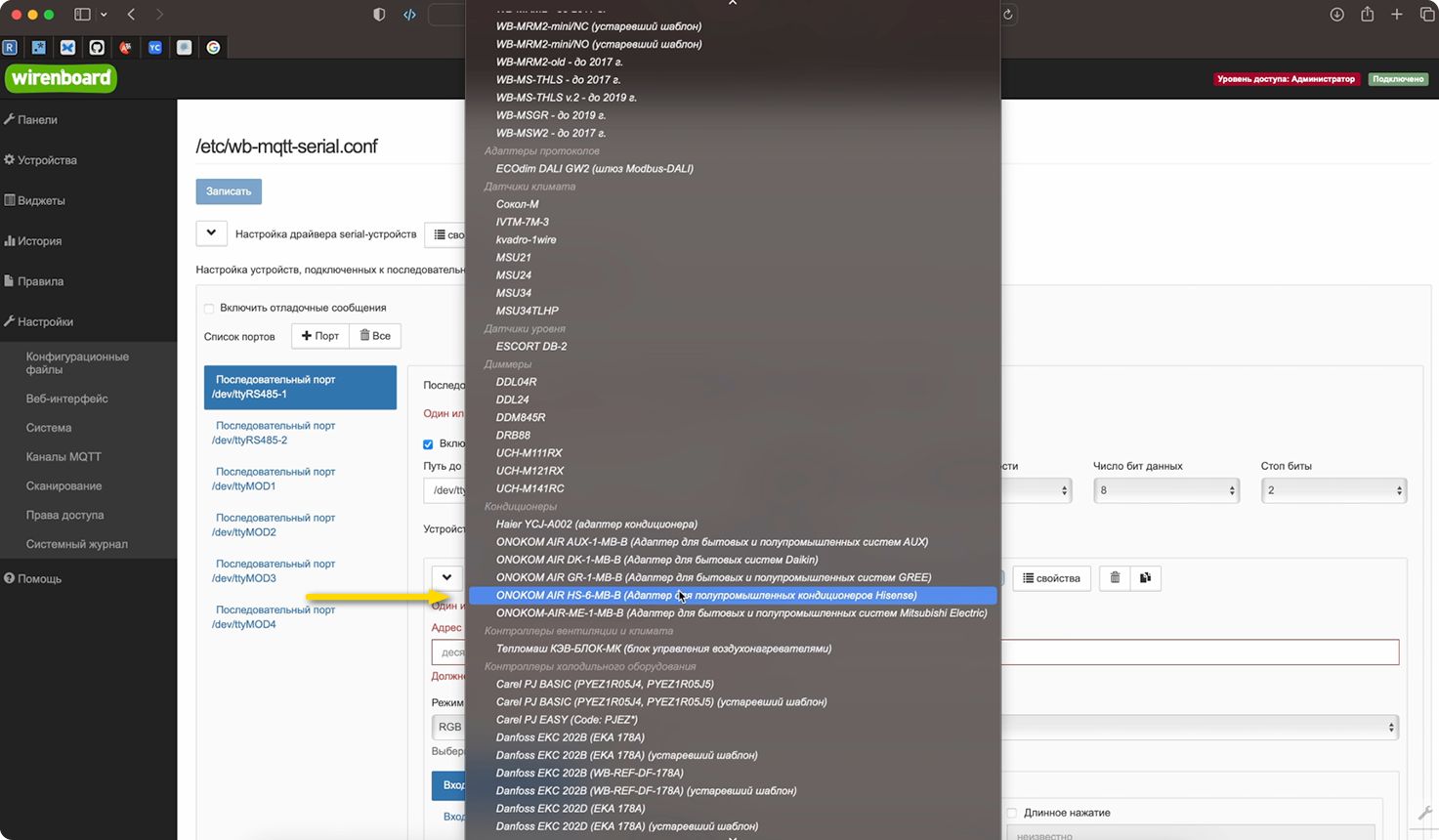Click the Уровень доступа: Администратор badge
1439x840 pixels.
pyautogui.click(x=1286, y=79)
